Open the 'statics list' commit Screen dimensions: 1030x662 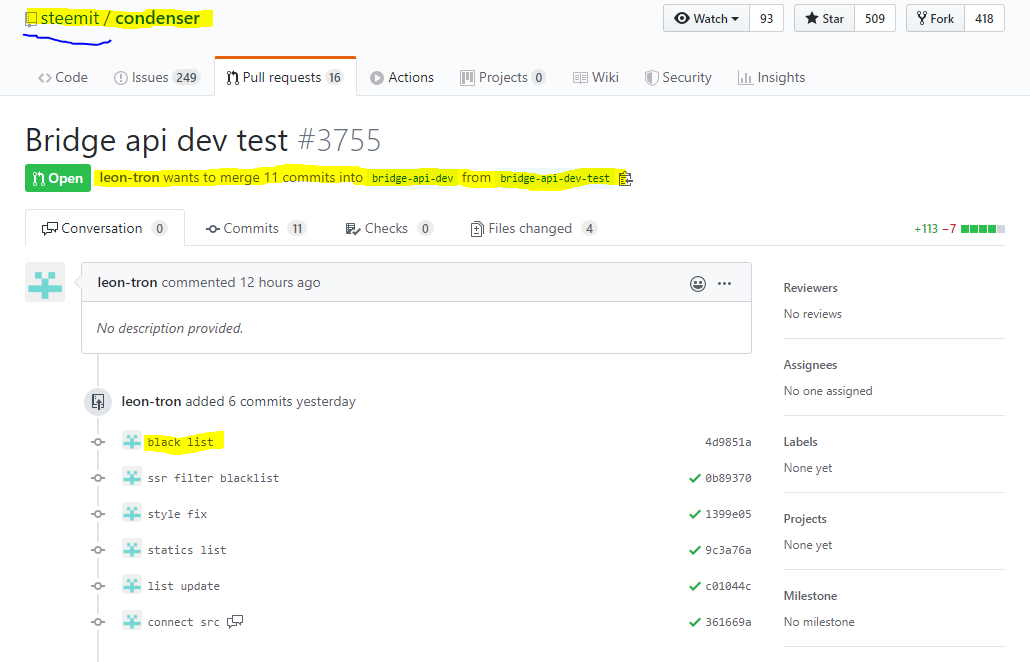[x=187, y=550]
